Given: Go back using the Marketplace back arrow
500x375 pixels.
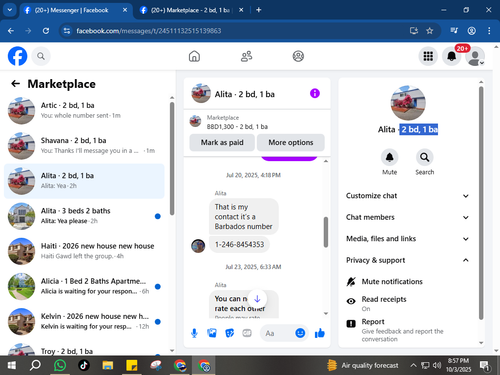Looking at the screenshot, I should click(15, 84).
